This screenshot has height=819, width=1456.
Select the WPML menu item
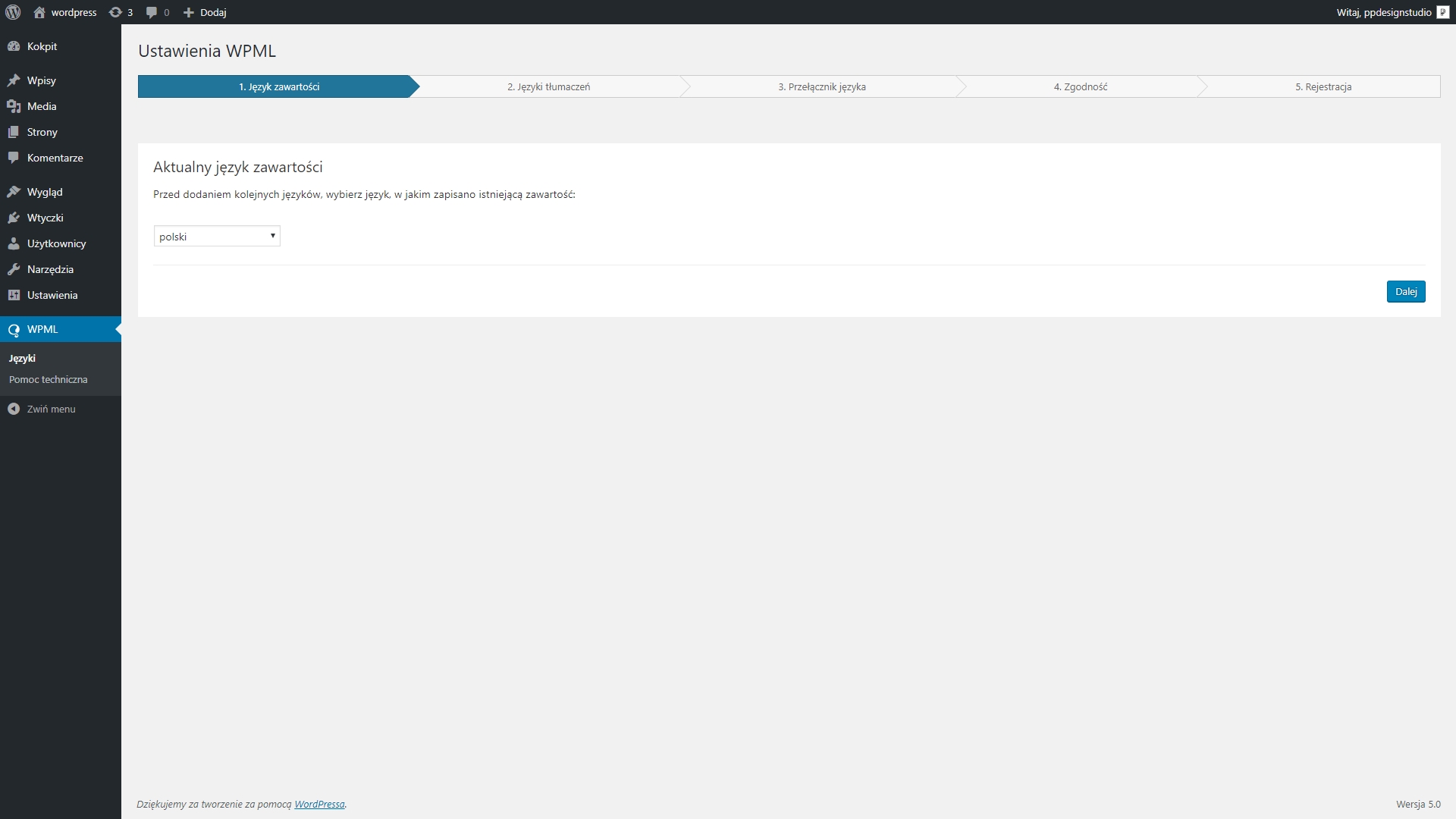point(61,329)
